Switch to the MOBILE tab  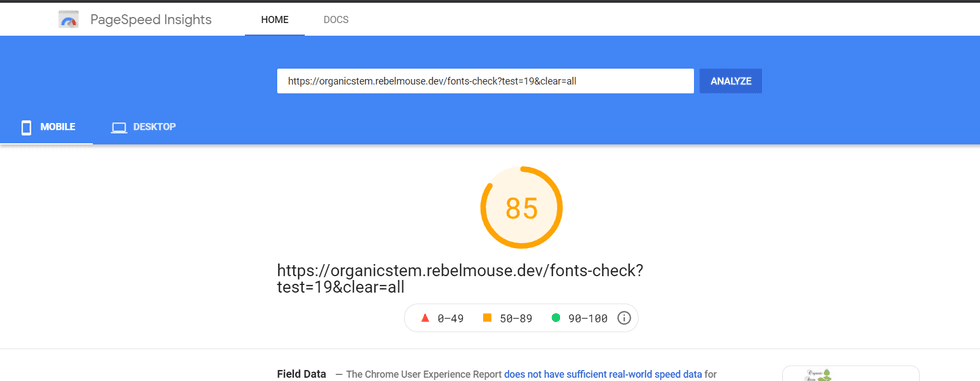(x=47, y=127)
